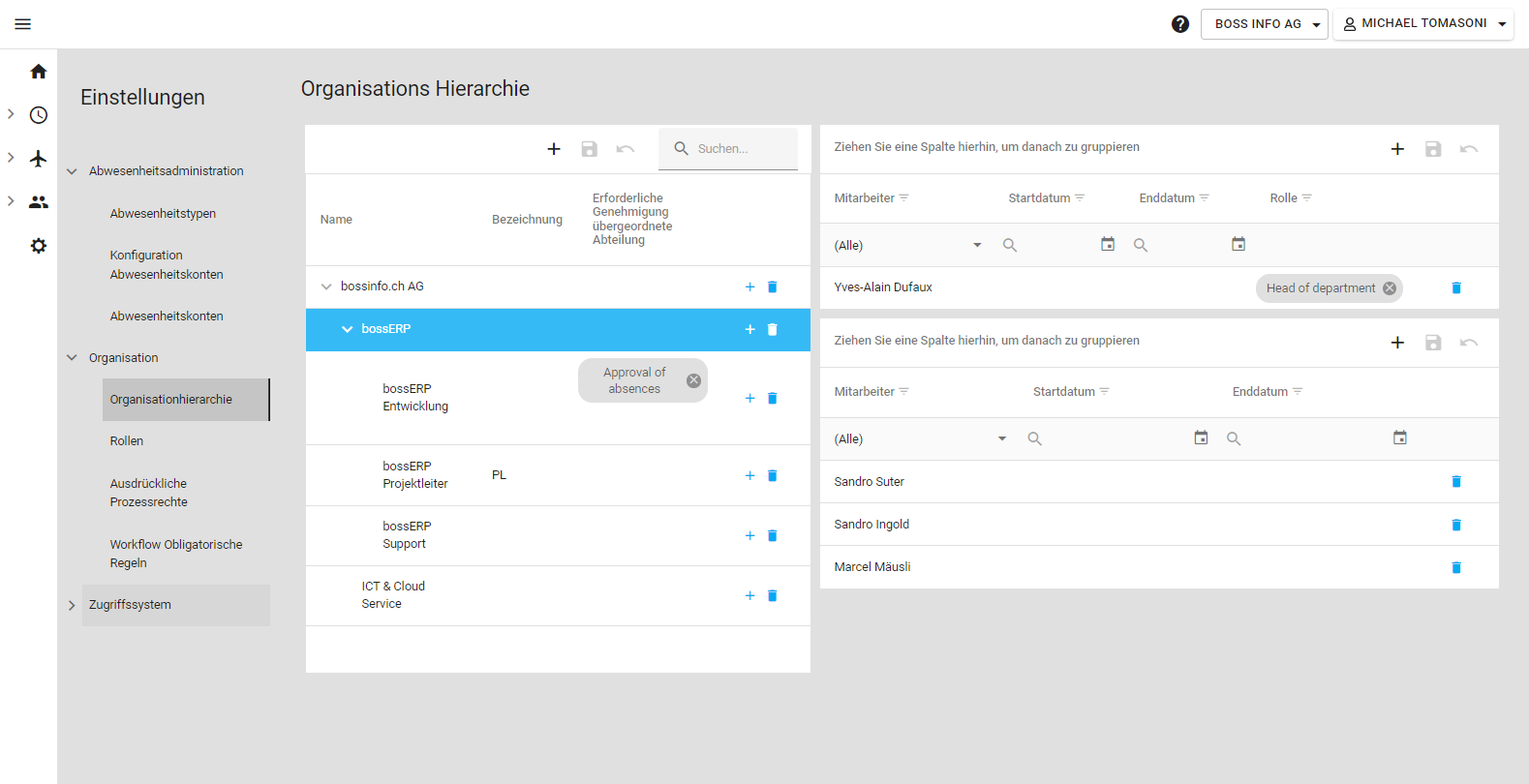Viewport: 1529px width, 784px height.
Task: Open the time tracking clock icon
Action: (x=38, y=115)
